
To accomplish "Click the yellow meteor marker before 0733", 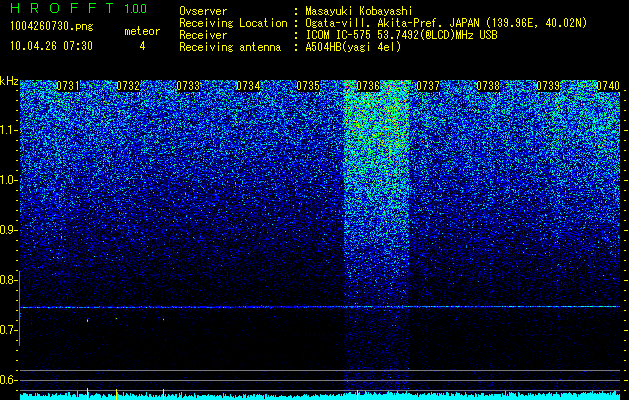I will pos(163,394).
